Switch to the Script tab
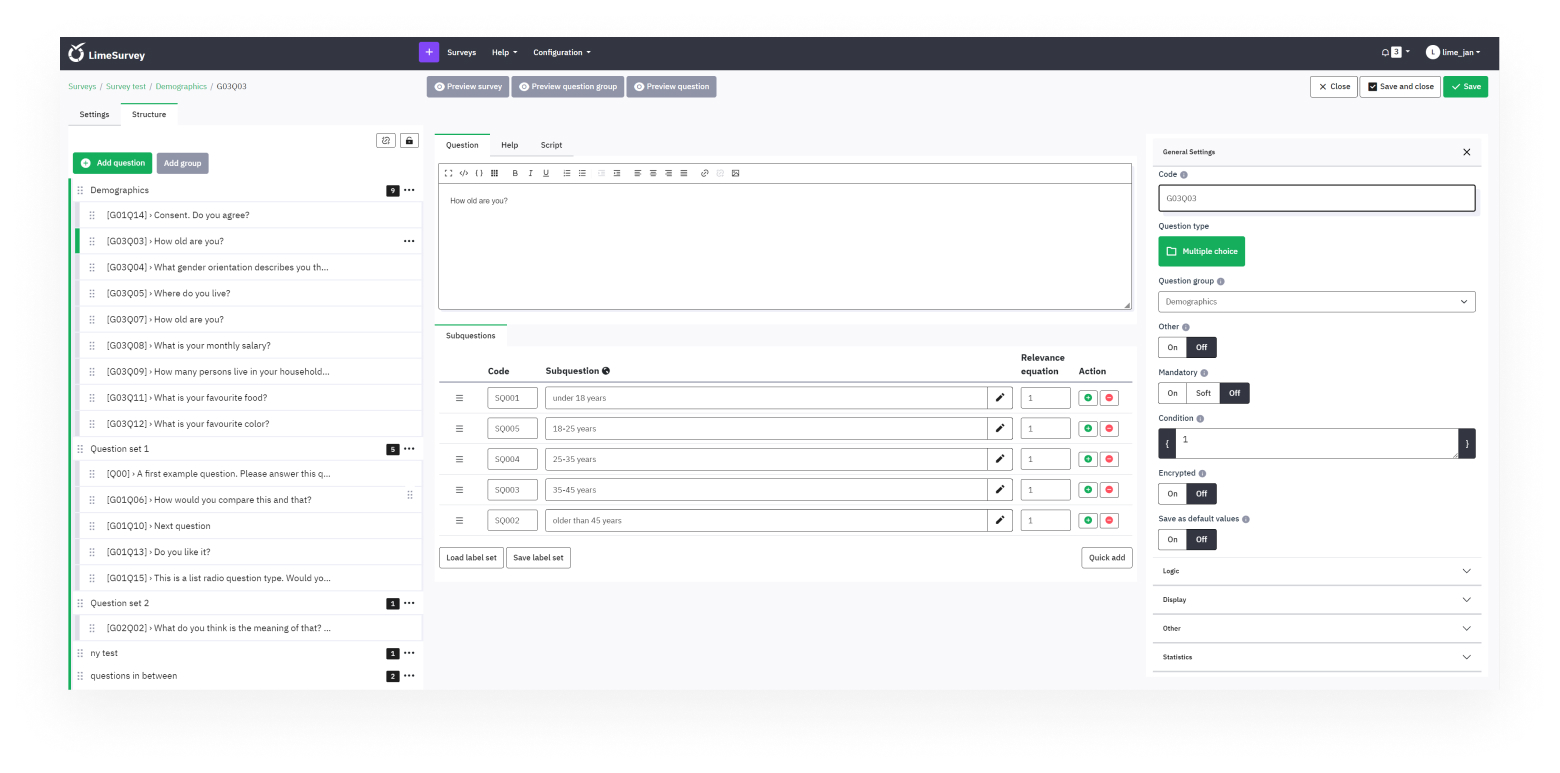This screenshot has width=1560, height=773. [551, 145]
